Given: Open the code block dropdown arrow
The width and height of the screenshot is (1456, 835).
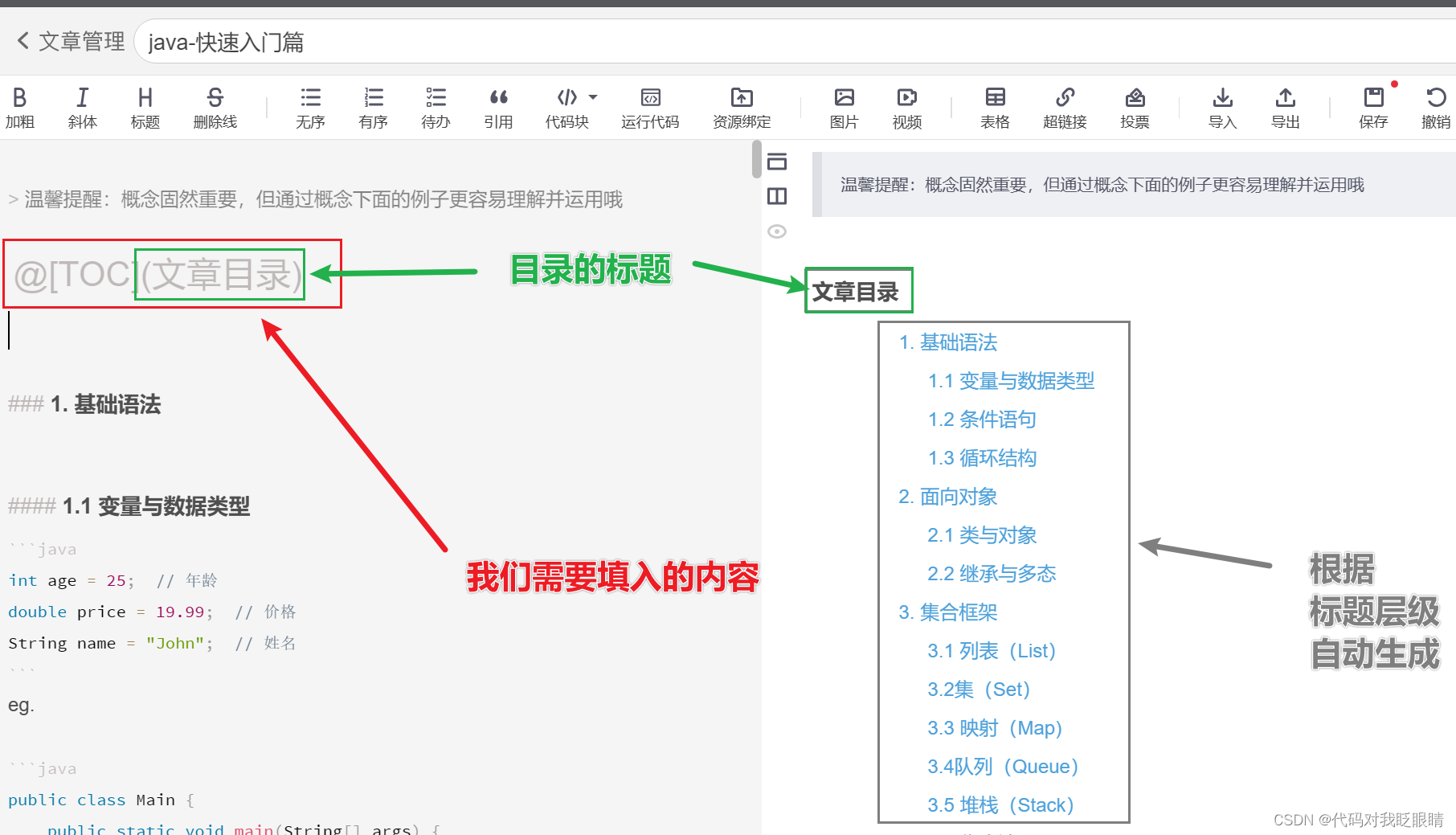Looking at the screenshot, I should point(593,97).
